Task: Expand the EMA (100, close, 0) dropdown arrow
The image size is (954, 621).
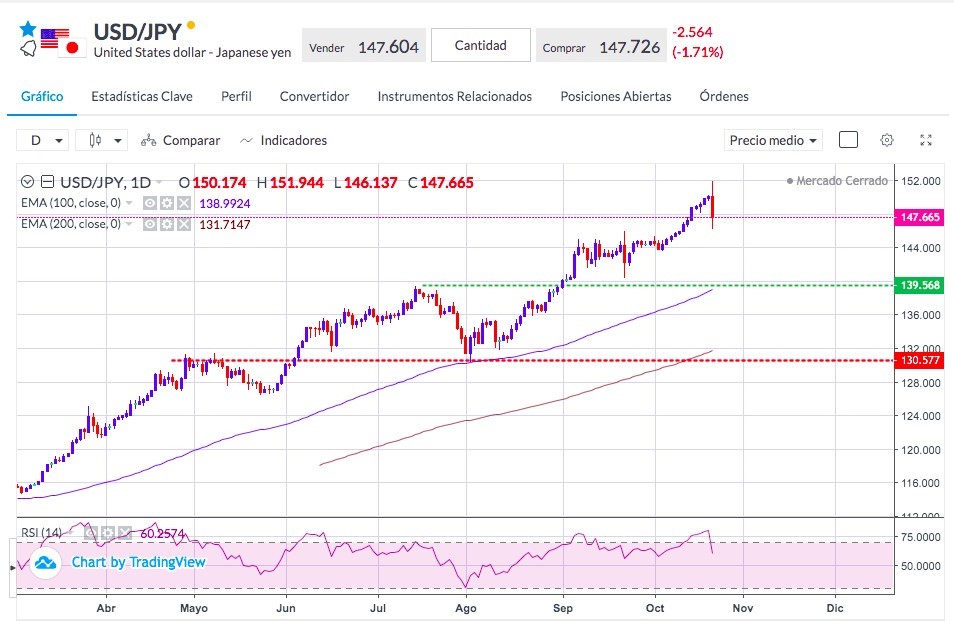Action: (x=129, y=203)
